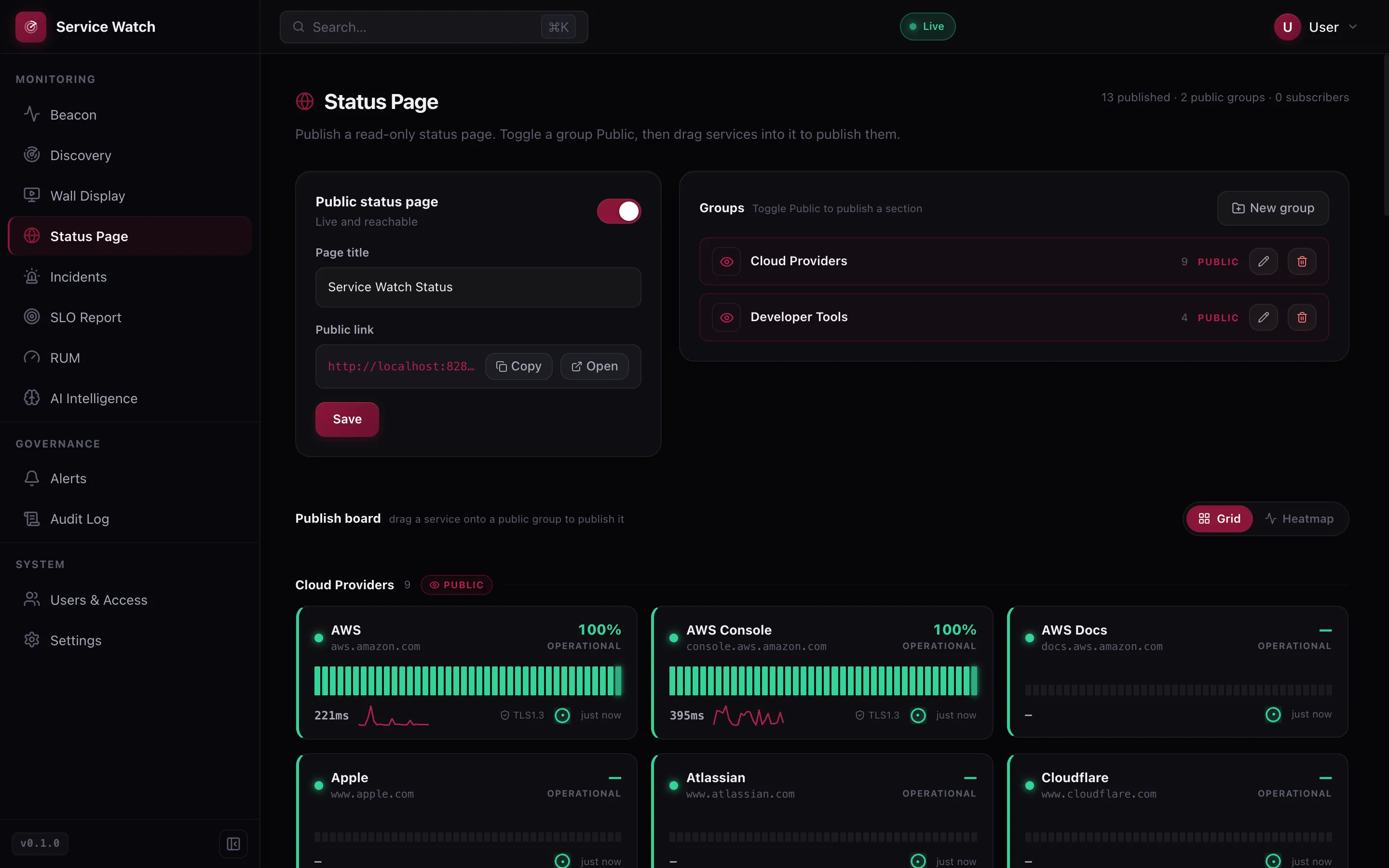Click the Status Page globe header icon

click(x=305, y=102)
